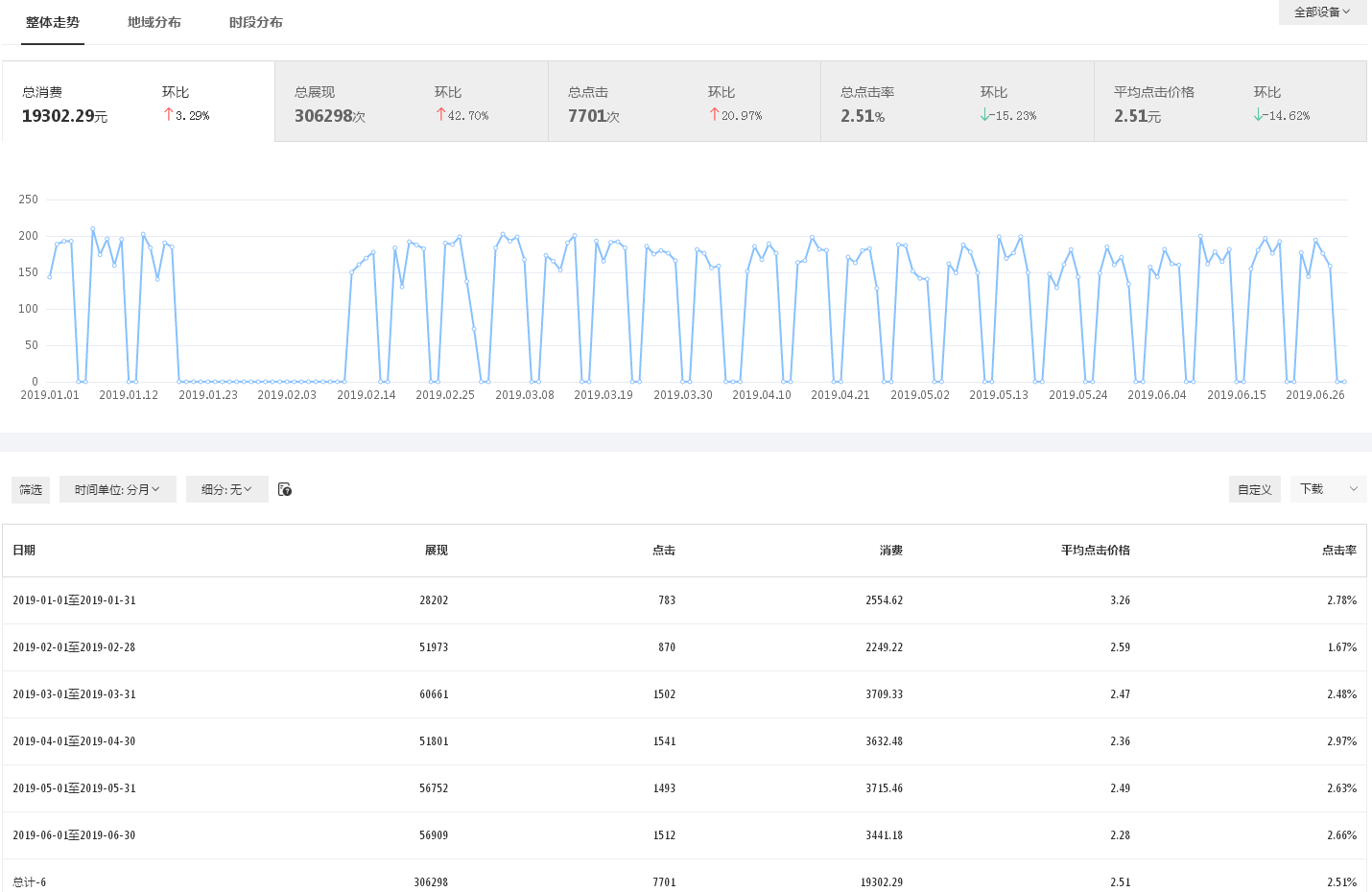Open the 细分: 无 dropdown
Viewport: 1372px width, 892px height.
tap(226, 489)
